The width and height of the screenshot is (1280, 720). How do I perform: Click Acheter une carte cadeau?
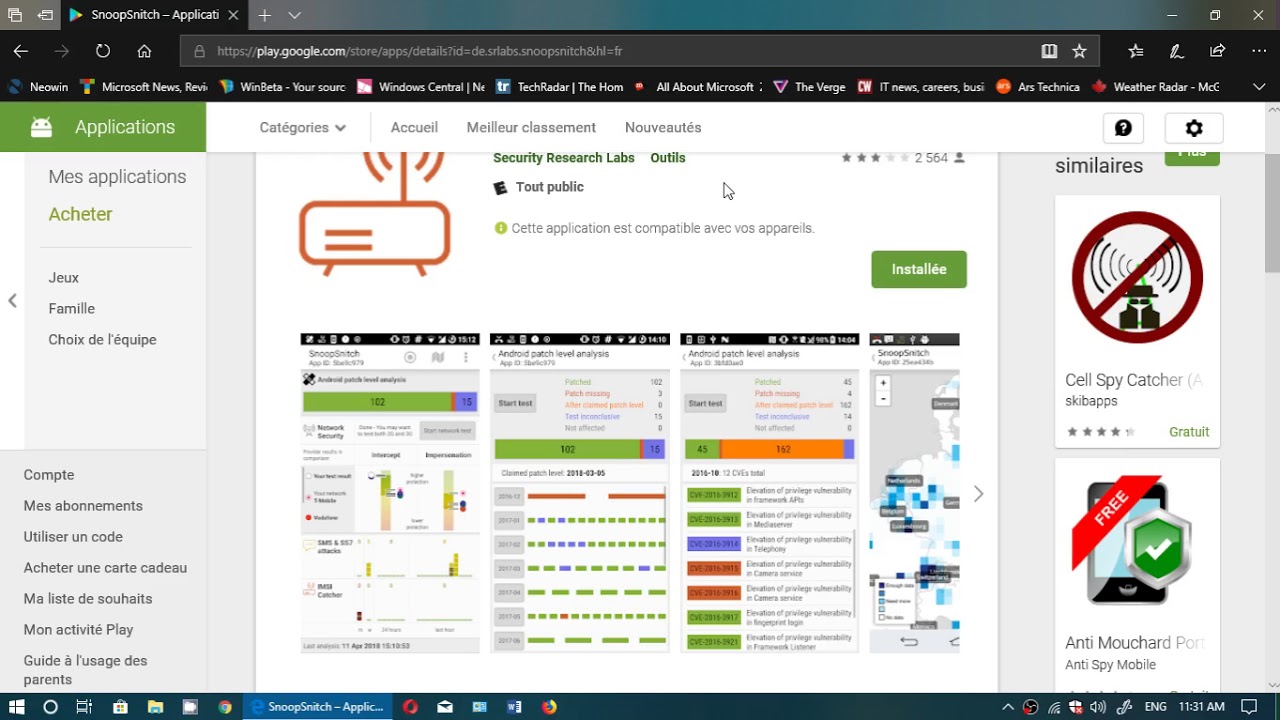105,568
